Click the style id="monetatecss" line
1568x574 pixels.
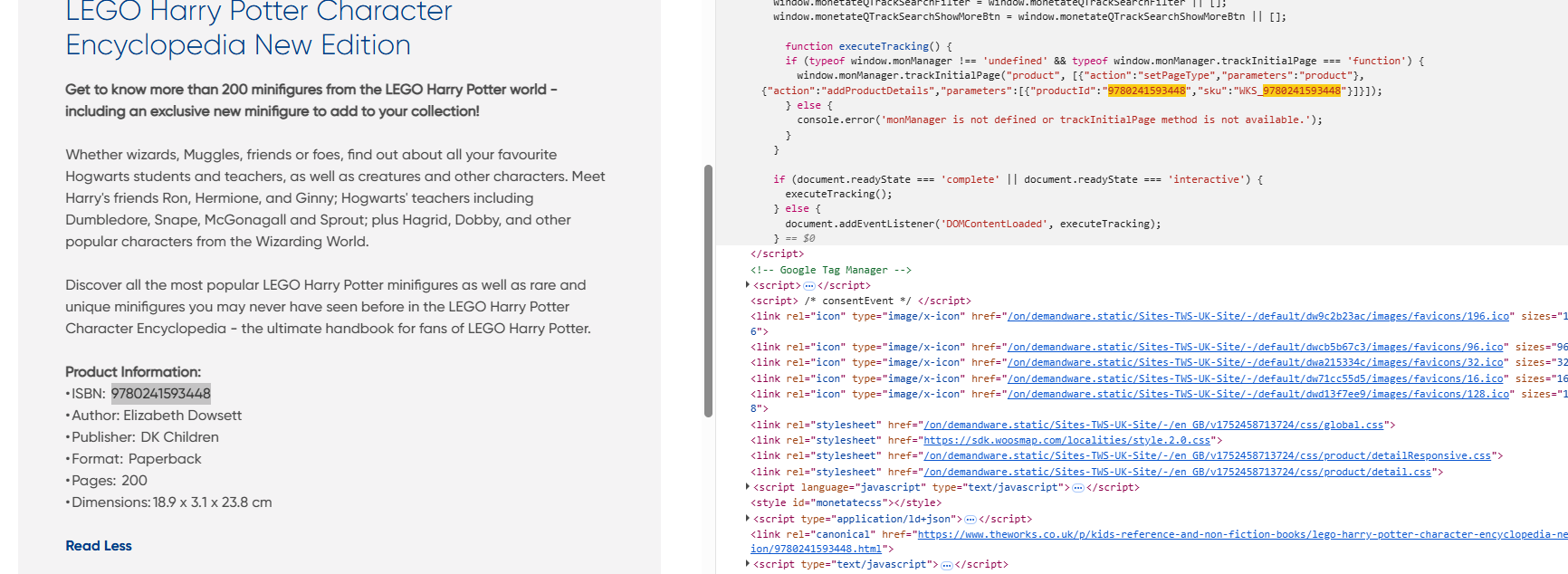pyautogui.click(x=846, y=502)
